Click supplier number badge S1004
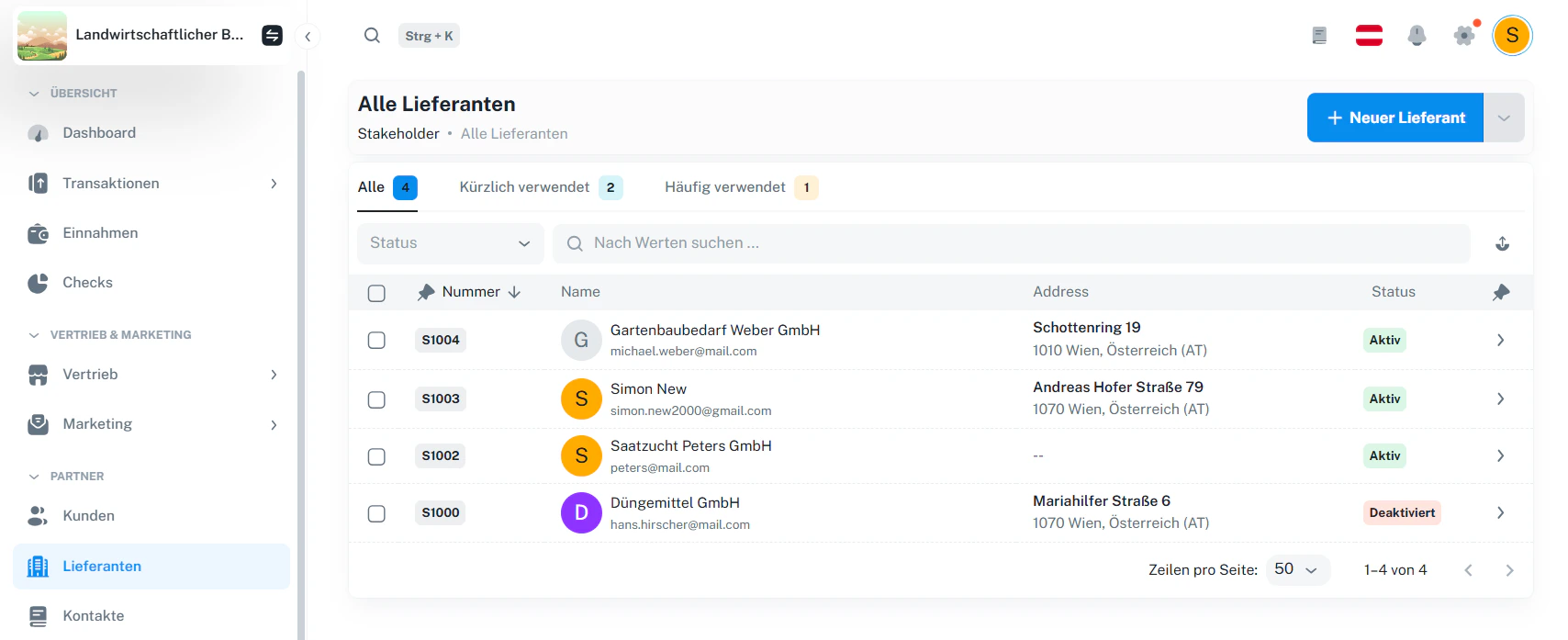Screen dimensions: 1568x640 [x=441, y=340]
